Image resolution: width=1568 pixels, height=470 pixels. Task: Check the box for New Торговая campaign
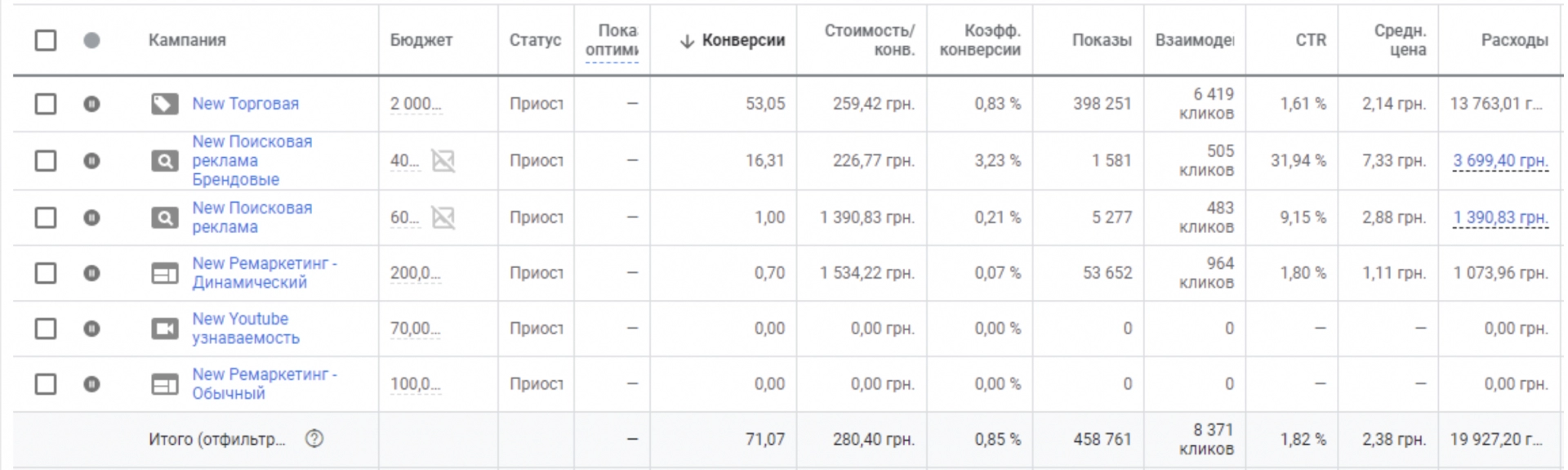coord(46,104)
